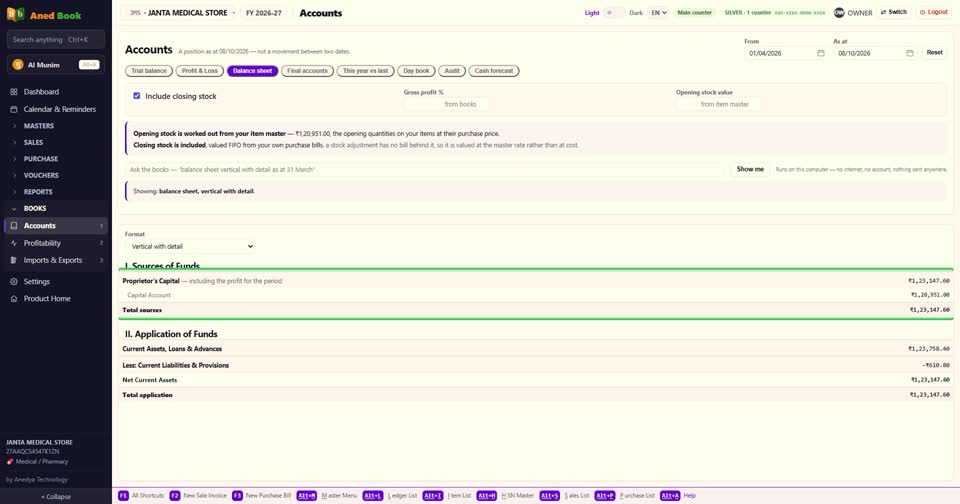Click the Alt+M Master Menu badge

[x=307, y=495]
